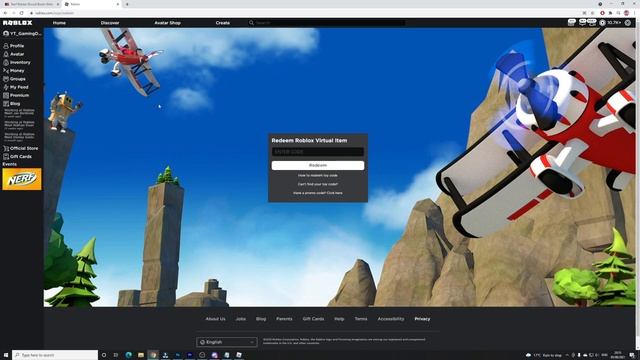Viewport: 640px width, 360px height.
Task: Click the Roblox search box
Action: pos(327,23)
